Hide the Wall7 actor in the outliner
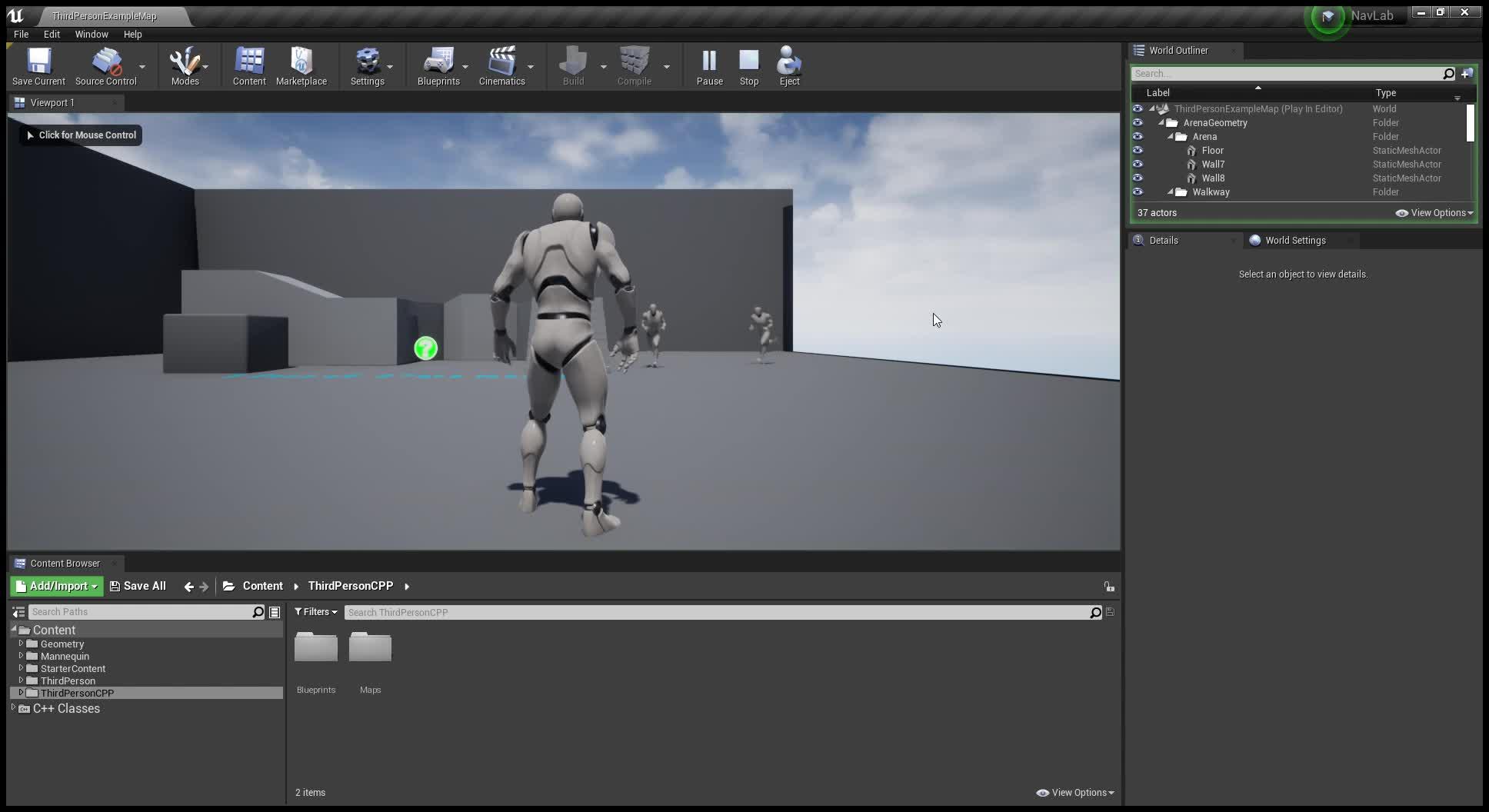This screenshot has height=812, width=1489. click(x=1138, y=164)
